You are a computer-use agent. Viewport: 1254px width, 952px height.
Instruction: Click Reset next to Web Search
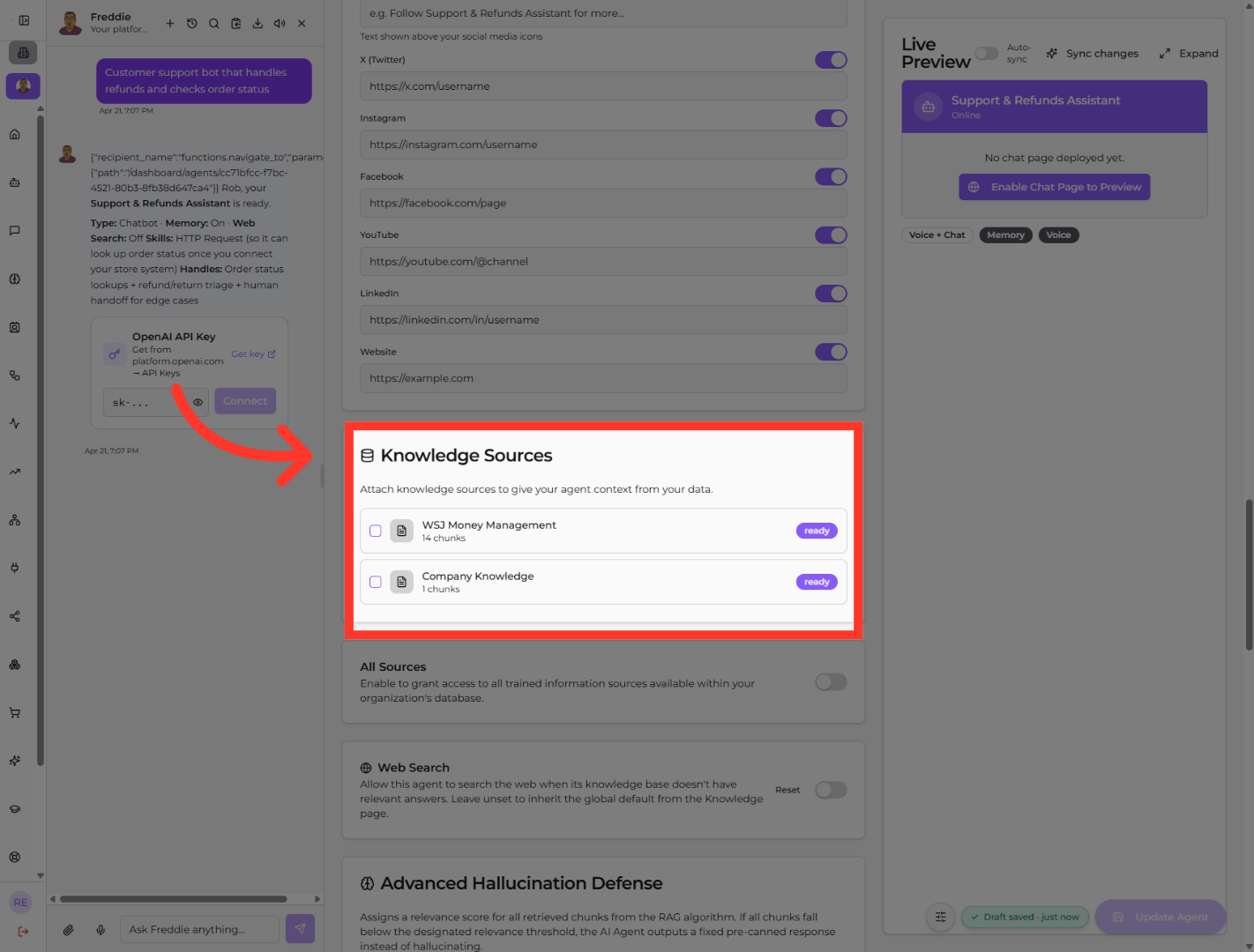[787, 790]
